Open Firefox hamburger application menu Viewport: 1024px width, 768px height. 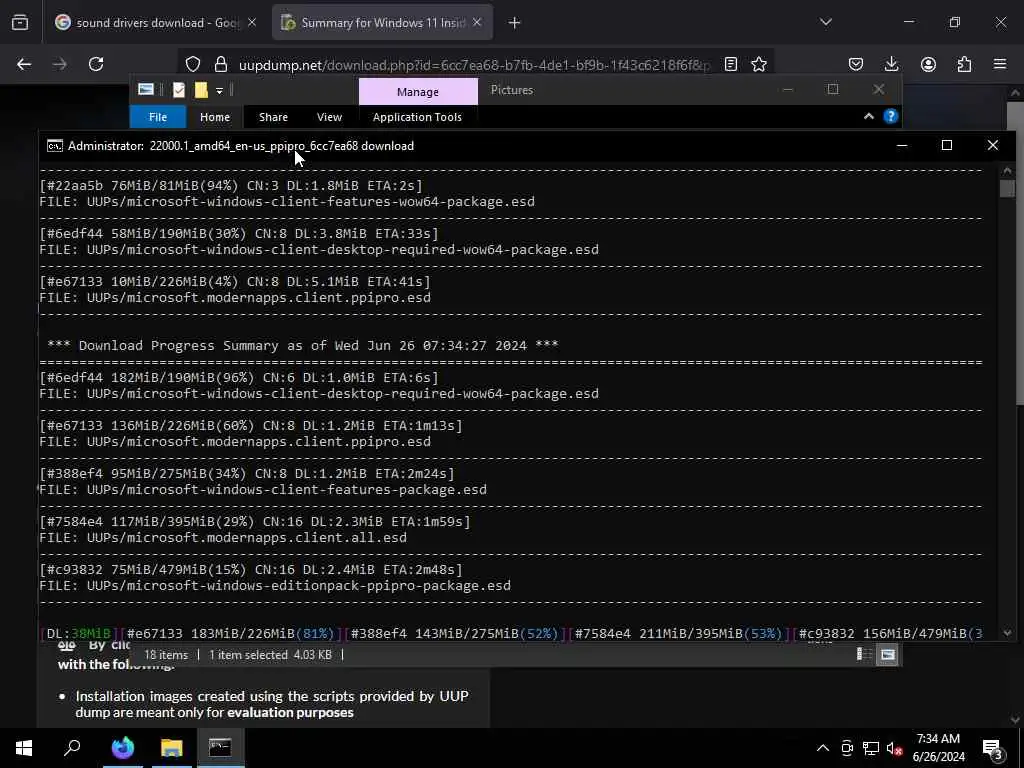[x=1000, y=64]
